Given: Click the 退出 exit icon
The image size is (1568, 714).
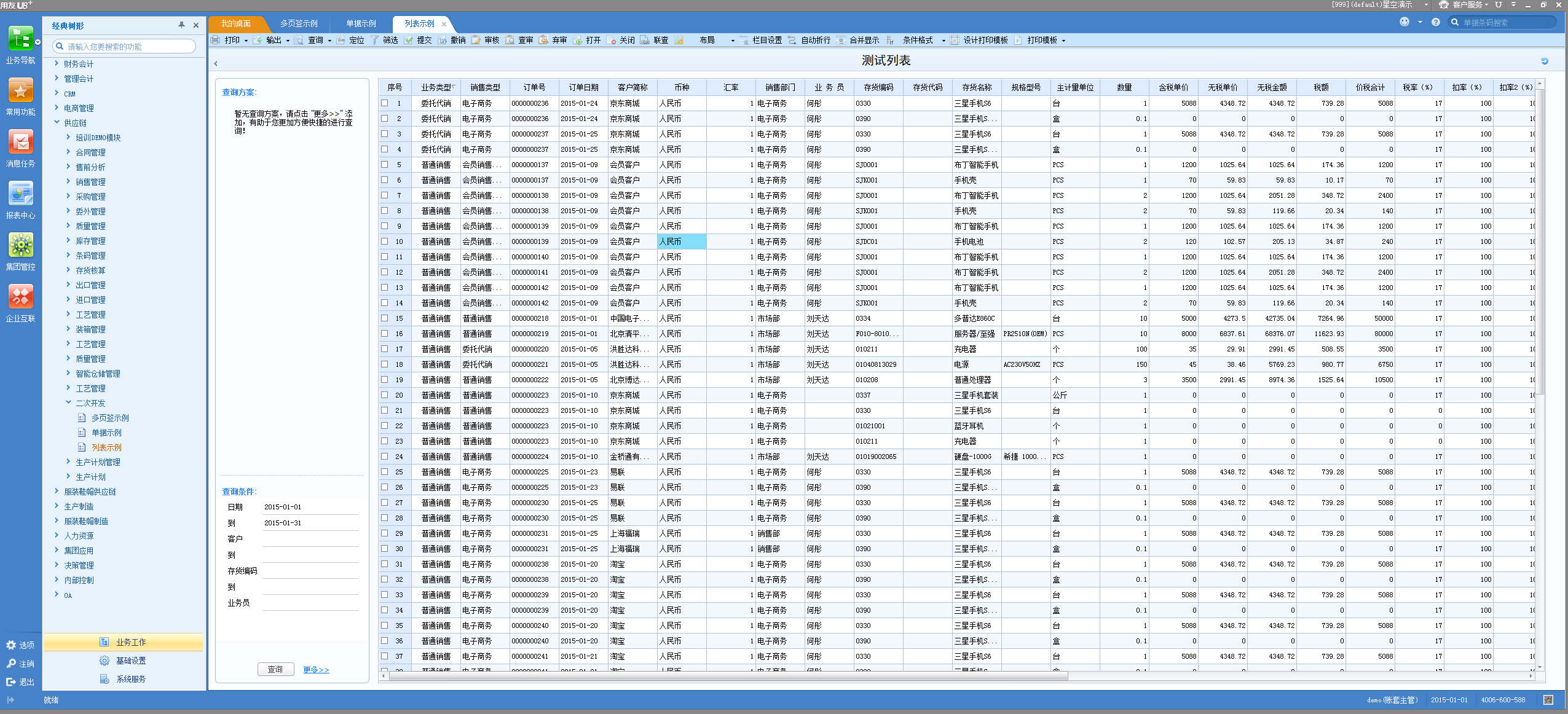Looking at the screenshot, I should pos(11,682).
